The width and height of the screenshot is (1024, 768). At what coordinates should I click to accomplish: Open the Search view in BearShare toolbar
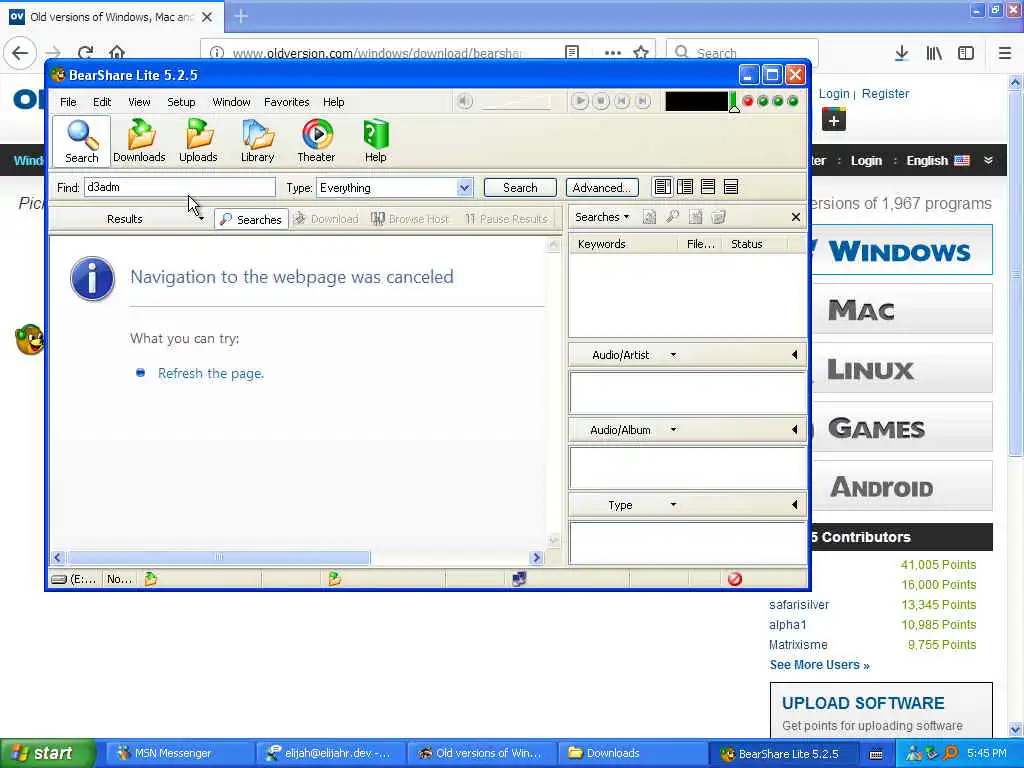click(82, 141)
